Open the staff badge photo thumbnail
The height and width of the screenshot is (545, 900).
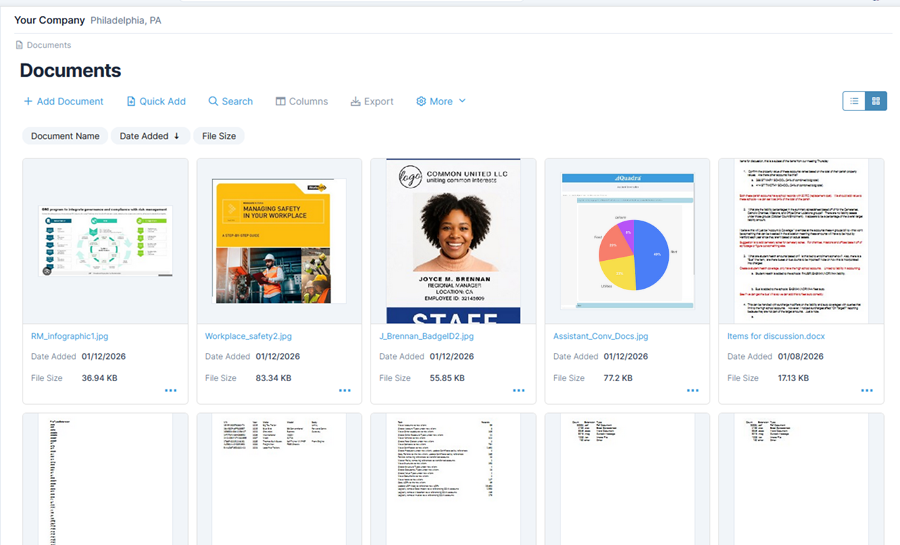pos(453,240)
